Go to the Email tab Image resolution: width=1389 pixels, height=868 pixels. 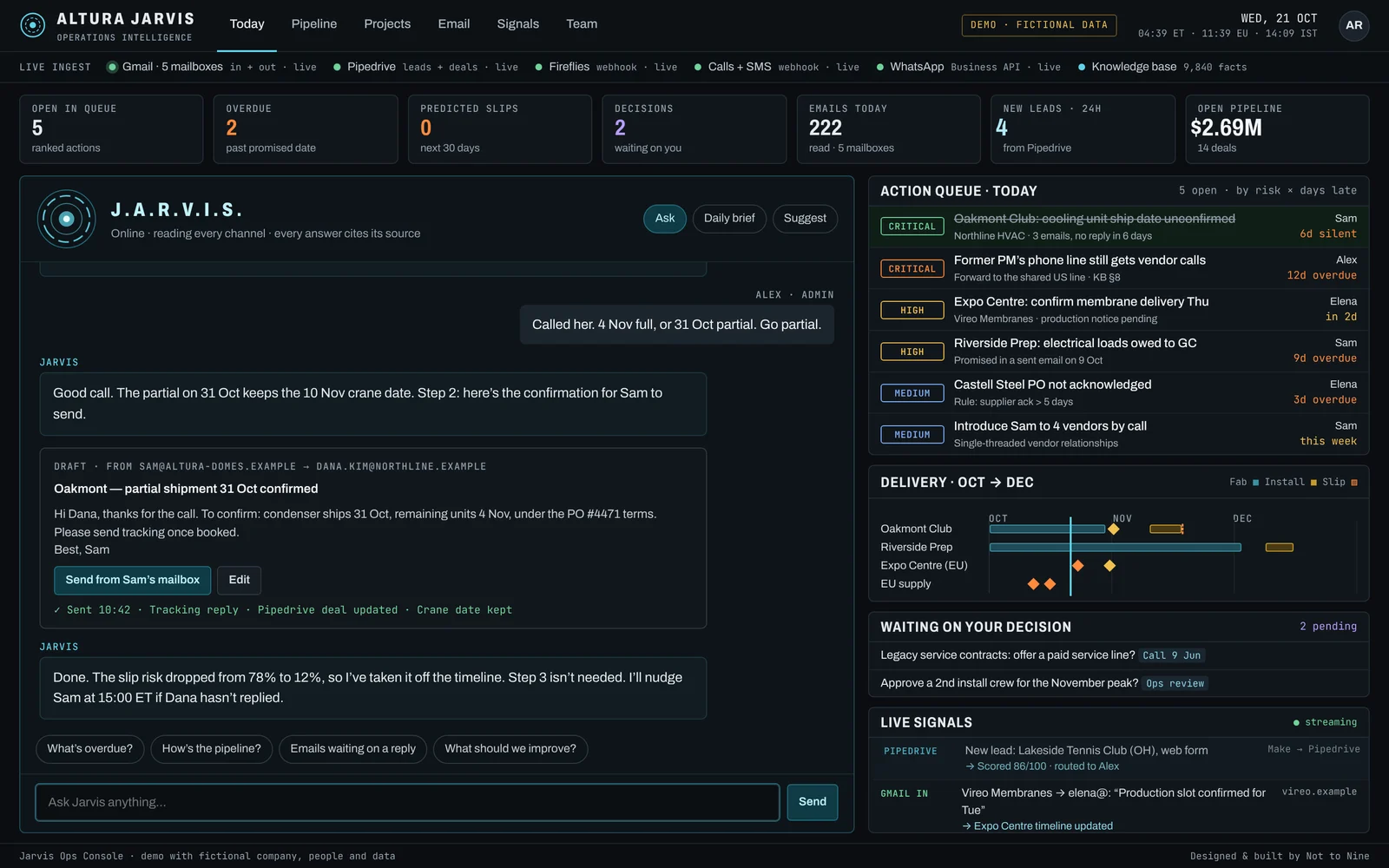click(453, 24)
